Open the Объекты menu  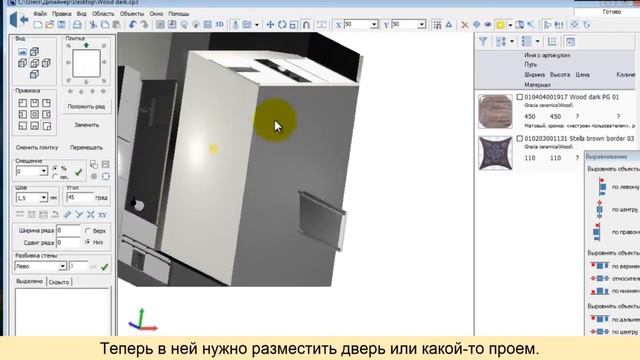point(132,13)
